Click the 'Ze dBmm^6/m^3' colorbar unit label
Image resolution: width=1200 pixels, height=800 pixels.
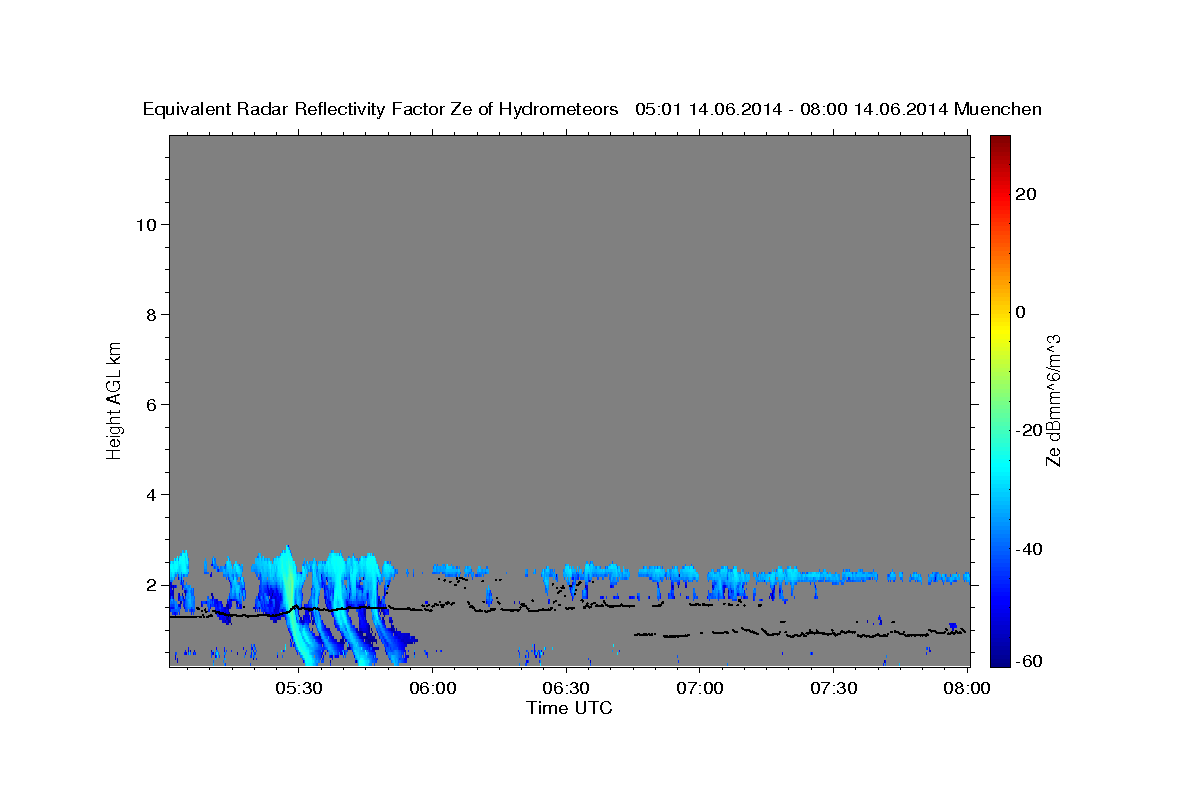pyautogui.click(x=1053, y=400)
